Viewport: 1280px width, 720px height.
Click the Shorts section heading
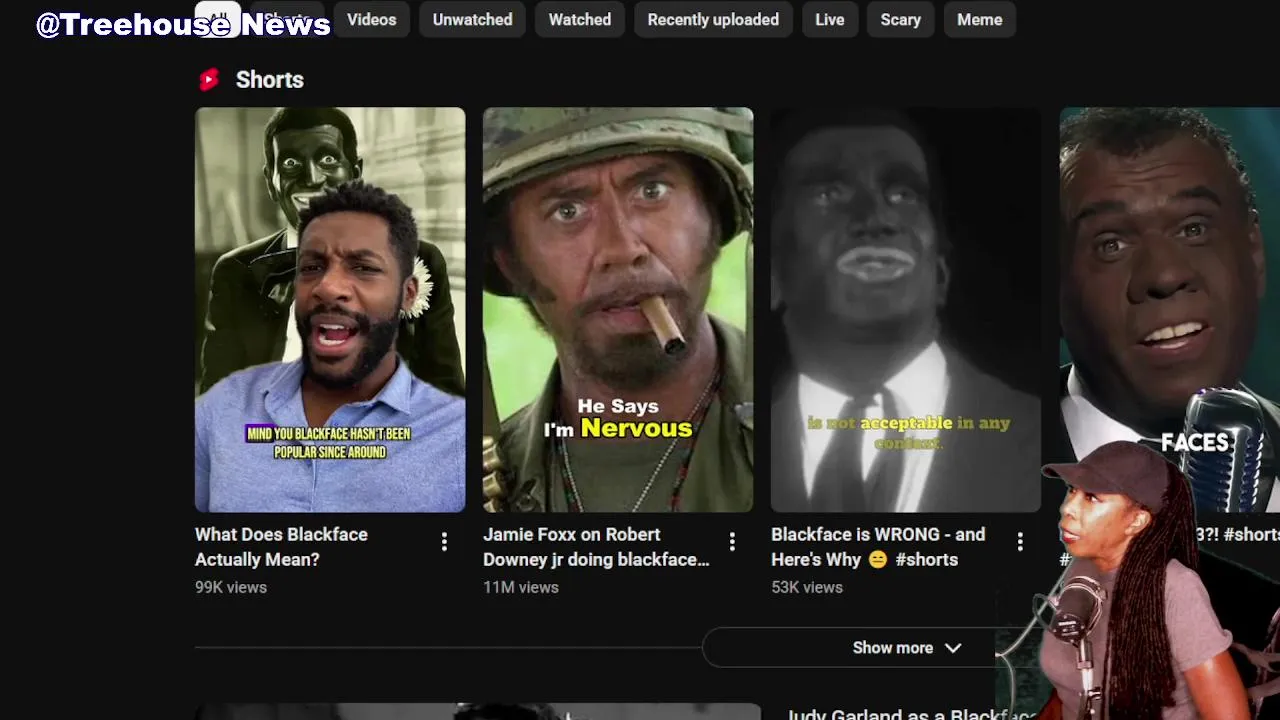(x=270, y=80)
